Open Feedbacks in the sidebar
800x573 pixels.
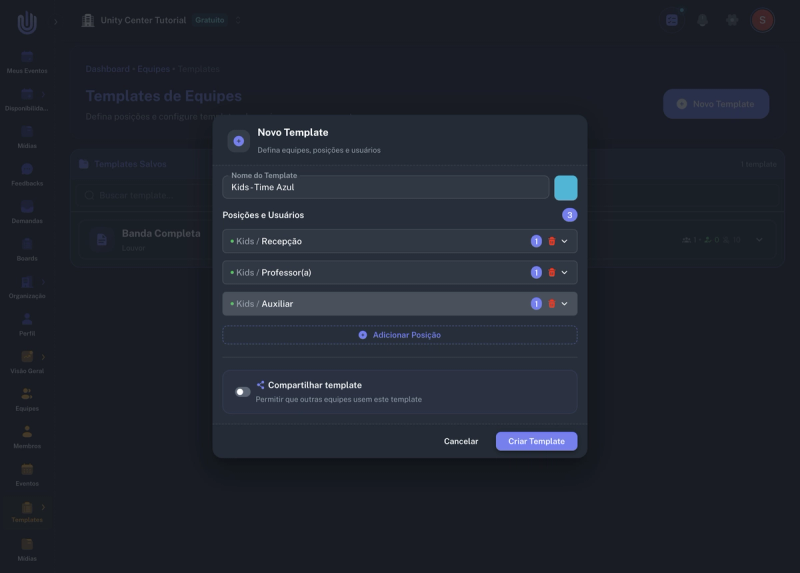point(27,175)
